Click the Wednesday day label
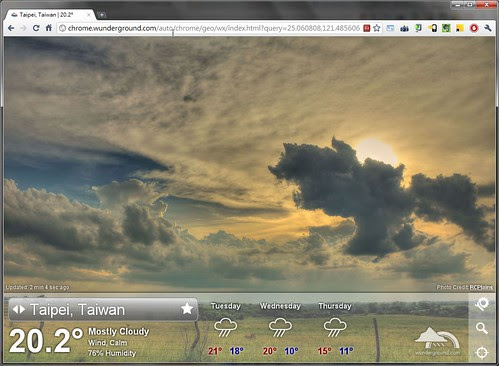This screenshot has width=499, height=366. (x=280, y=306)
